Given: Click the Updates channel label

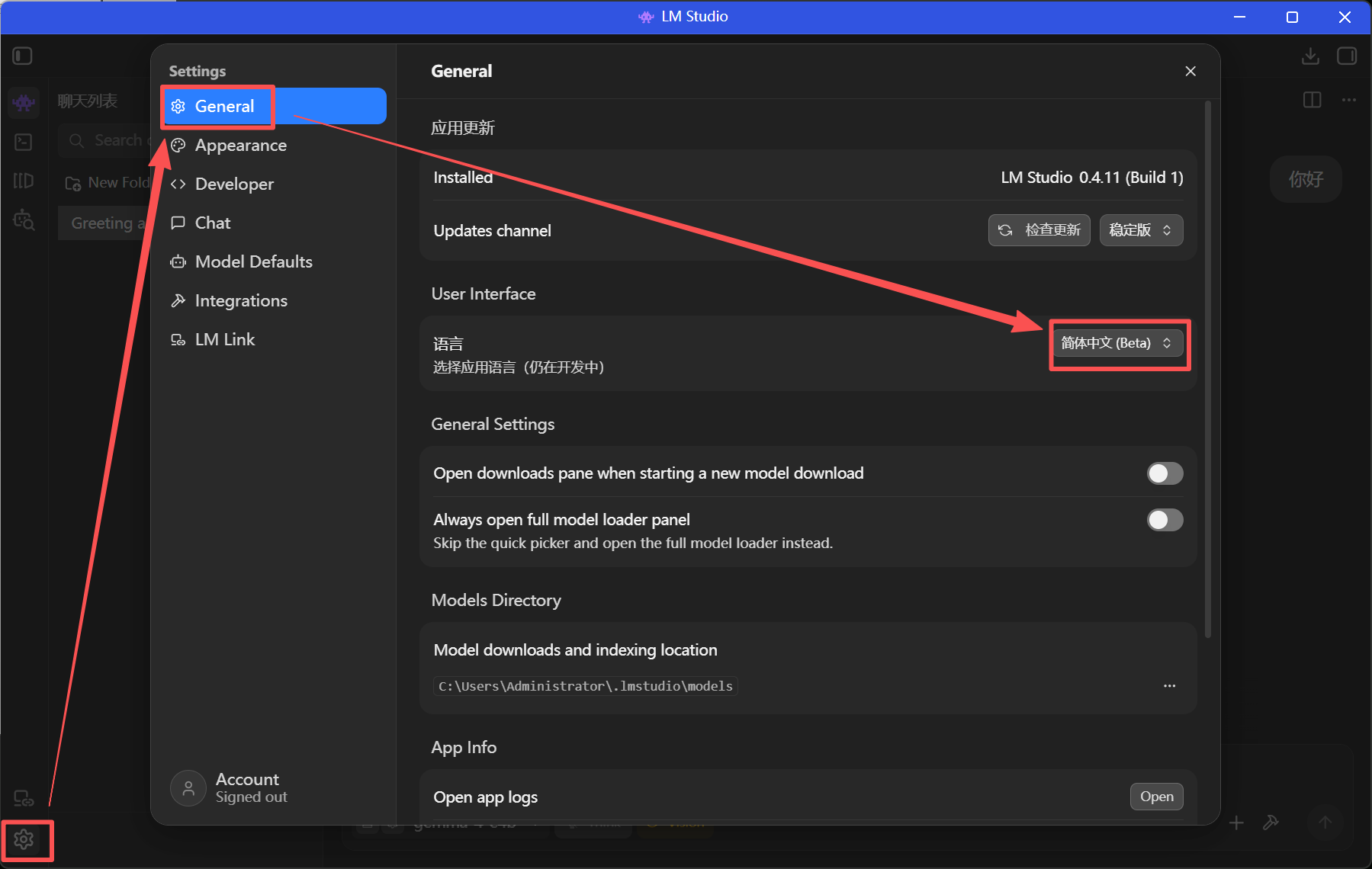Looking at the screenshot, I should pyautogui.click(x=492, y=231).
